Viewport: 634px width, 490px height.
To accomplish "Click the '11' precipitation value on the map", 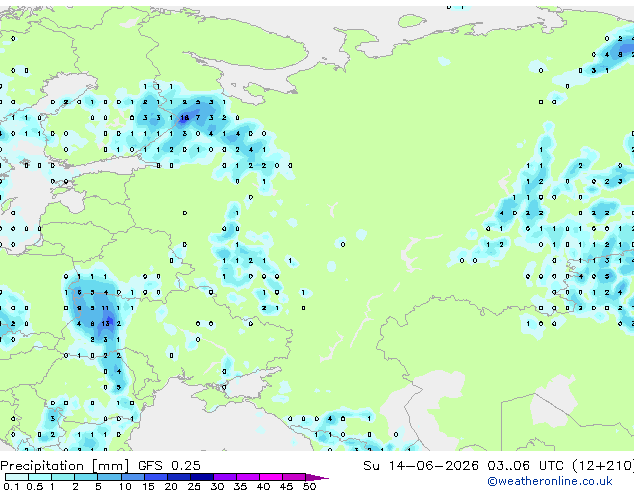I will [x=105, y=308].
